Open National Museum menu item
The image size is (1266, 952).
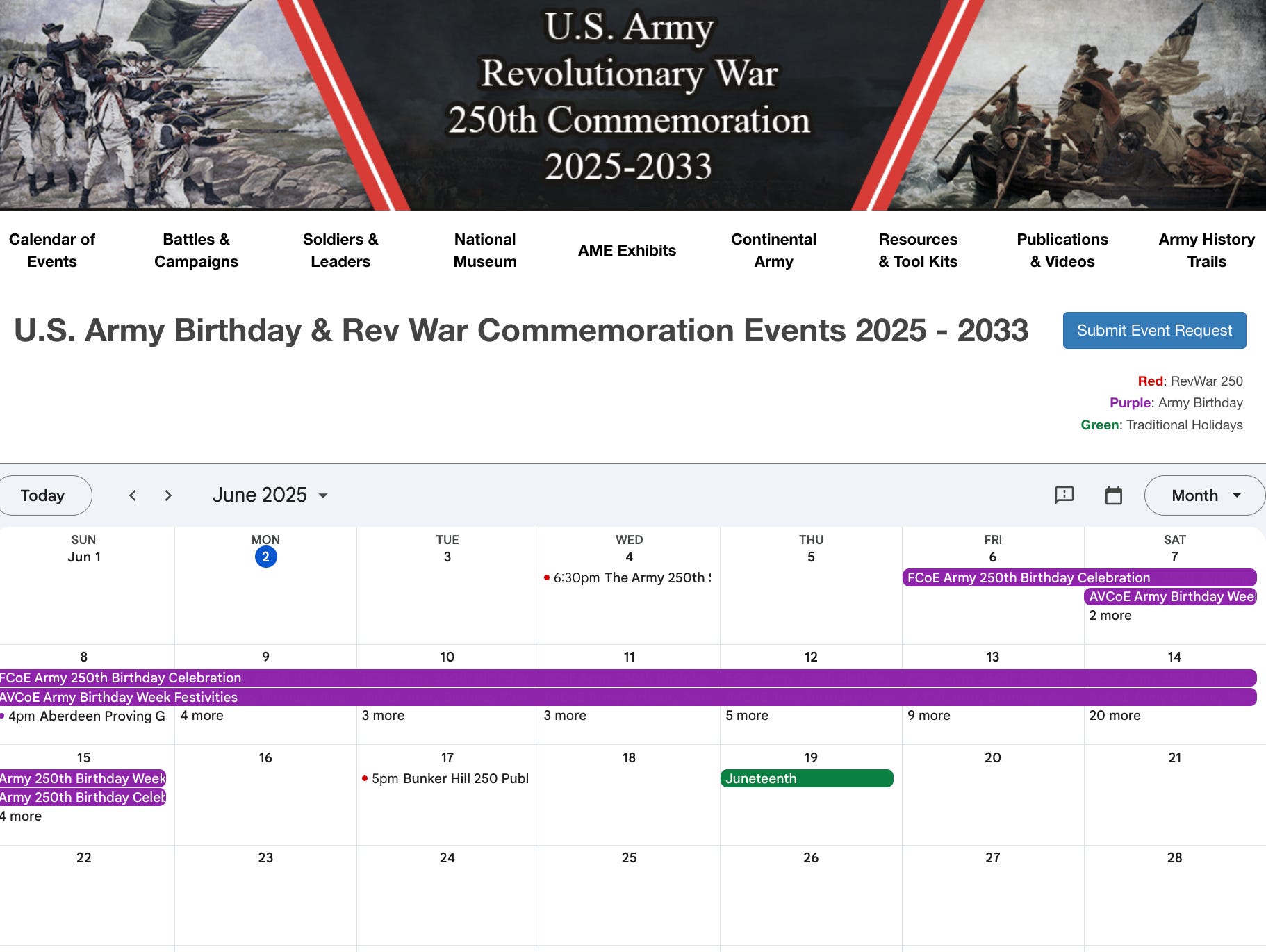(x=485, y=250)
